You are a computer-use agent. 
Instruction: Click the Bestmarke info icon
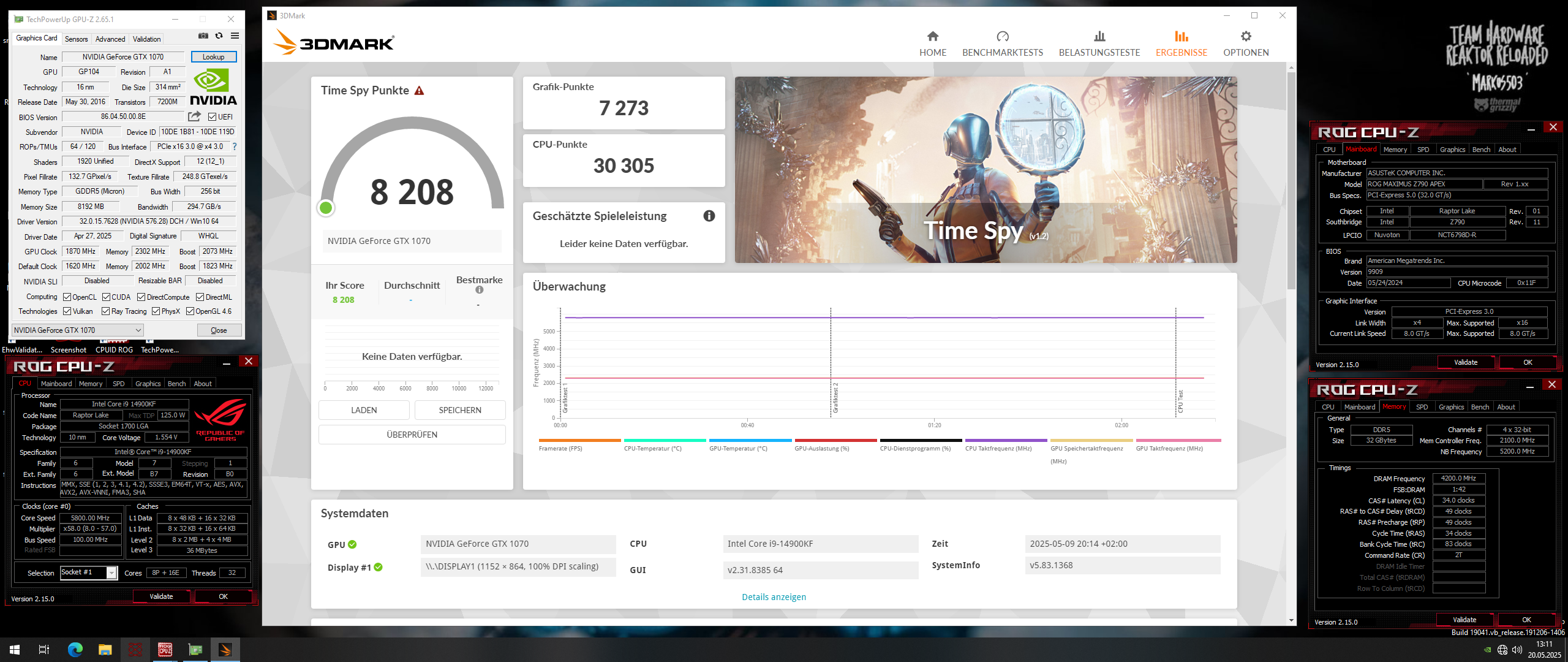[x=479, y=290]
